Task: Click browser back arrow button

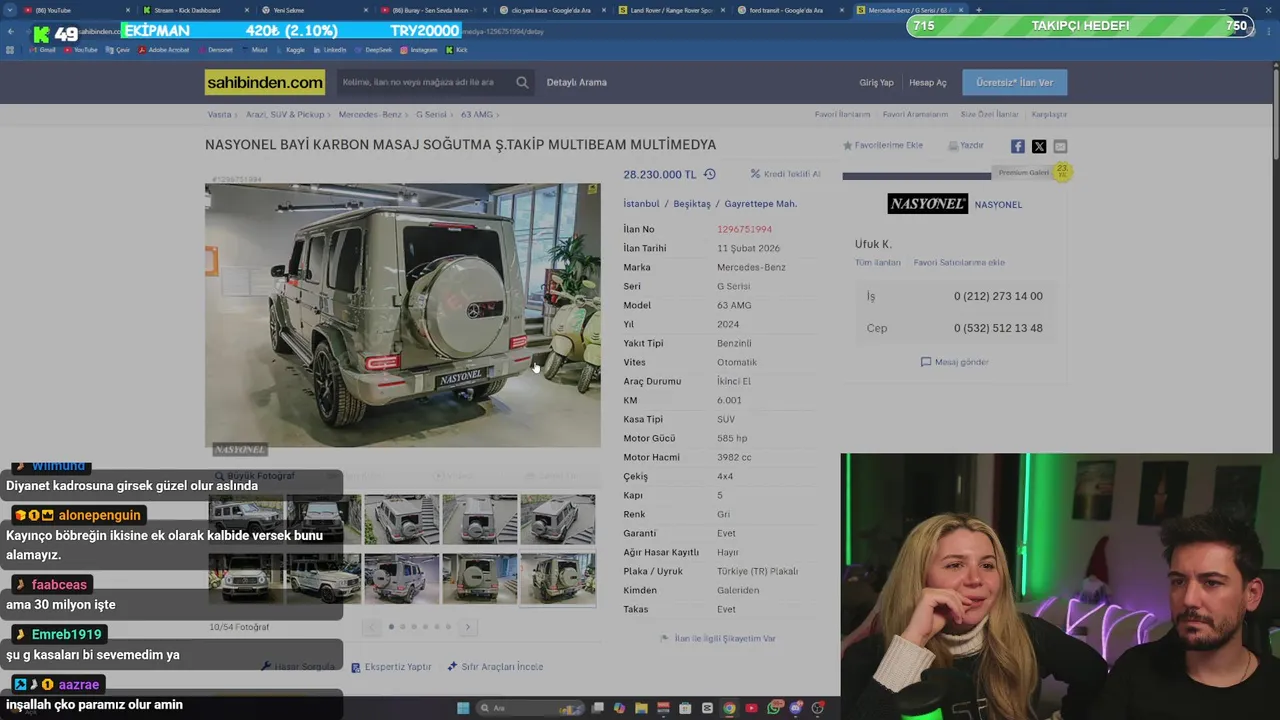Action: [x=11, y=32]
